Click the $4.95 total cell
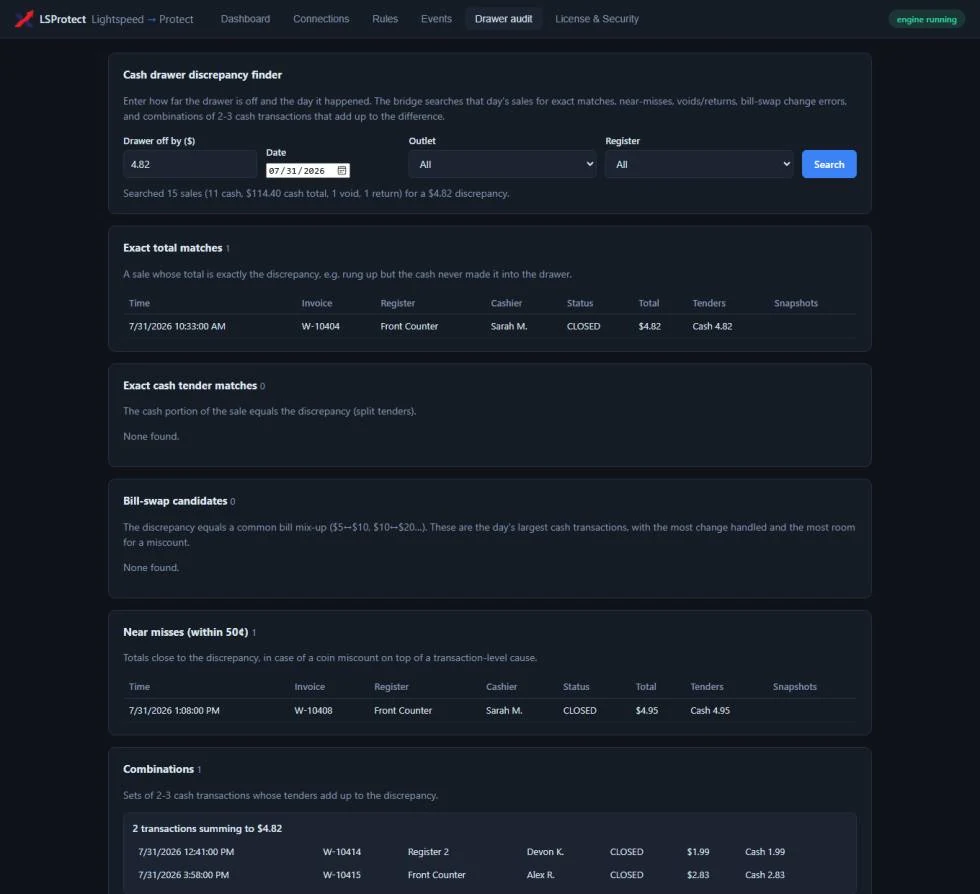The height and width of the screenshot is (894, 980). (647, 711)
